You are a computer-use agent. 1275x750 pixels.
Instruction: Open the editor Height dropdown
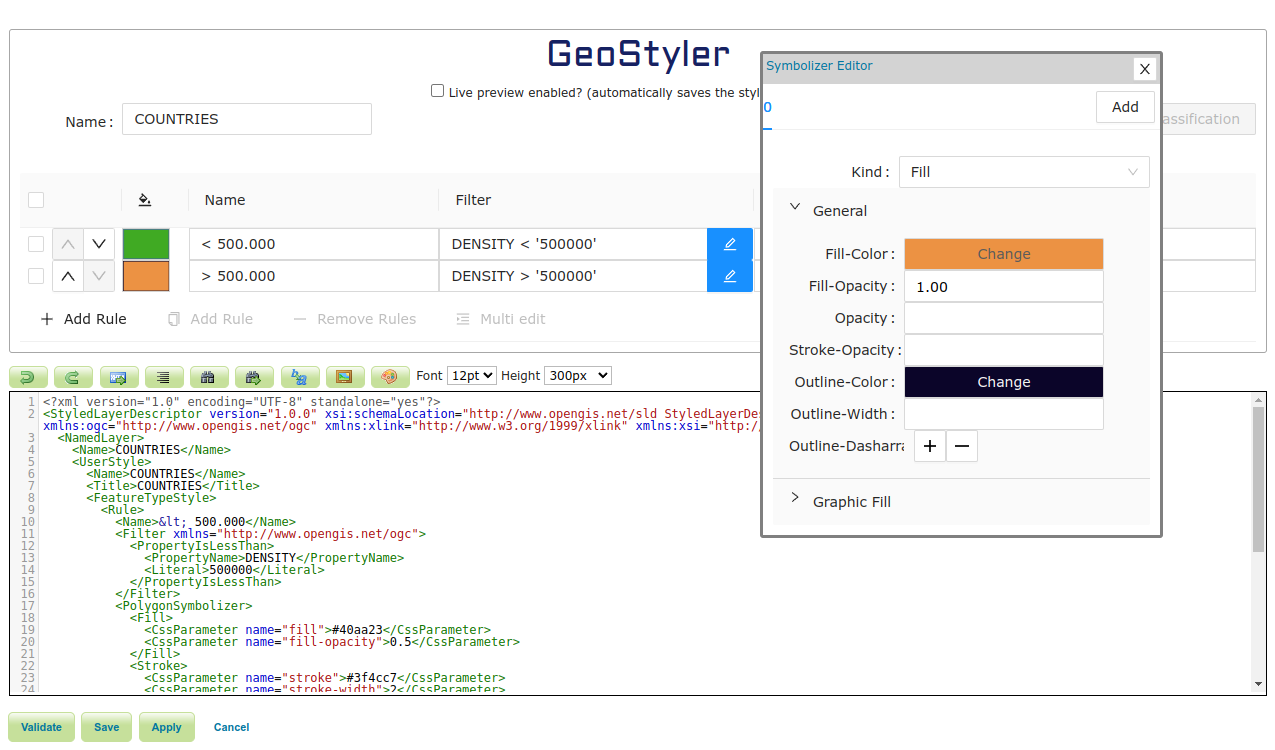(577, 376)
